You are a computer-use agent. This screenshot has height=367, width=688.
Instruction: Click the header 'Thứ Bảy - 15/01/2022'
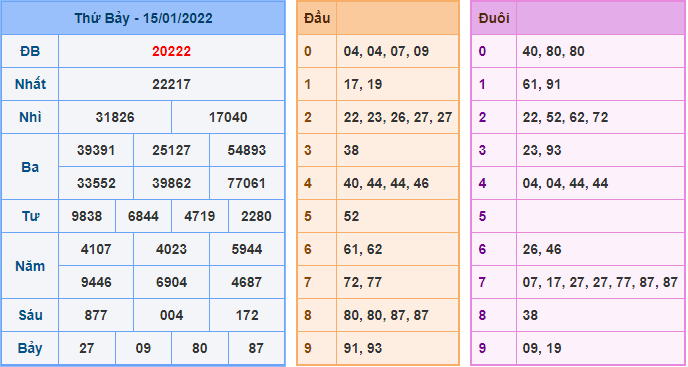point(143,18)
